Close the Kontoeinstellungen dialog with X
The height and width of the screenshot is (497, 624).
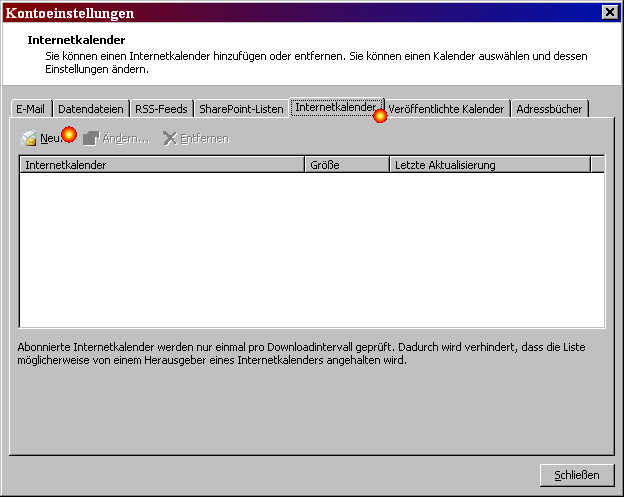[x=609, y=12]
